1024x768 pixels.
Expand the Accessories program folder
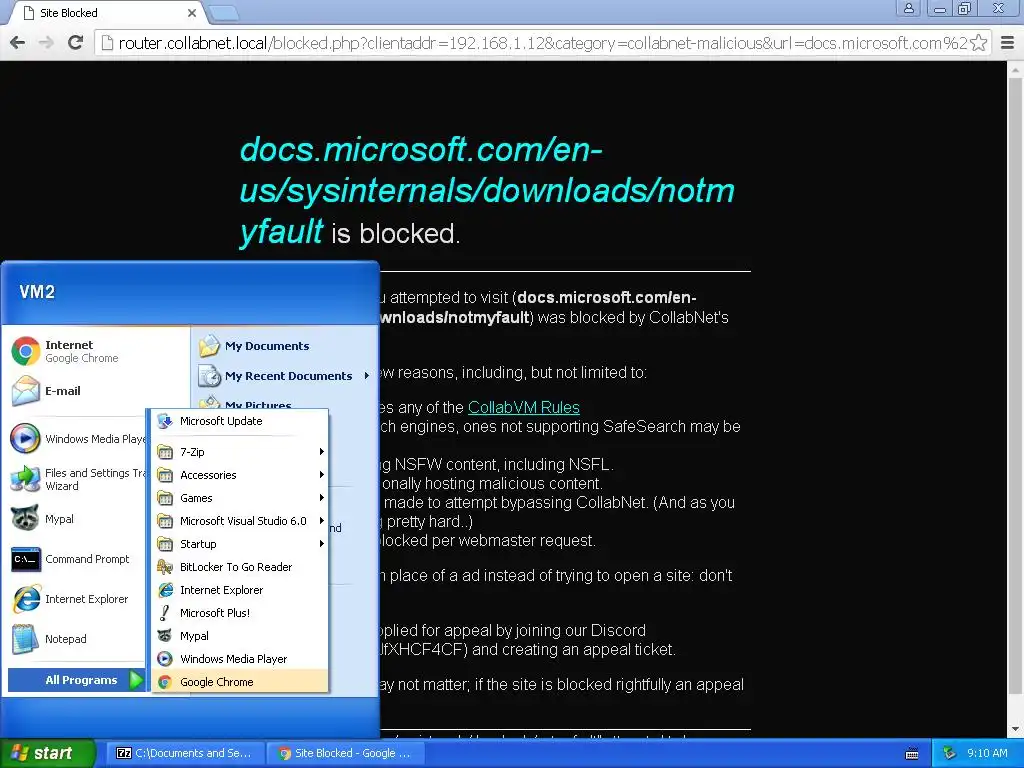240,475
